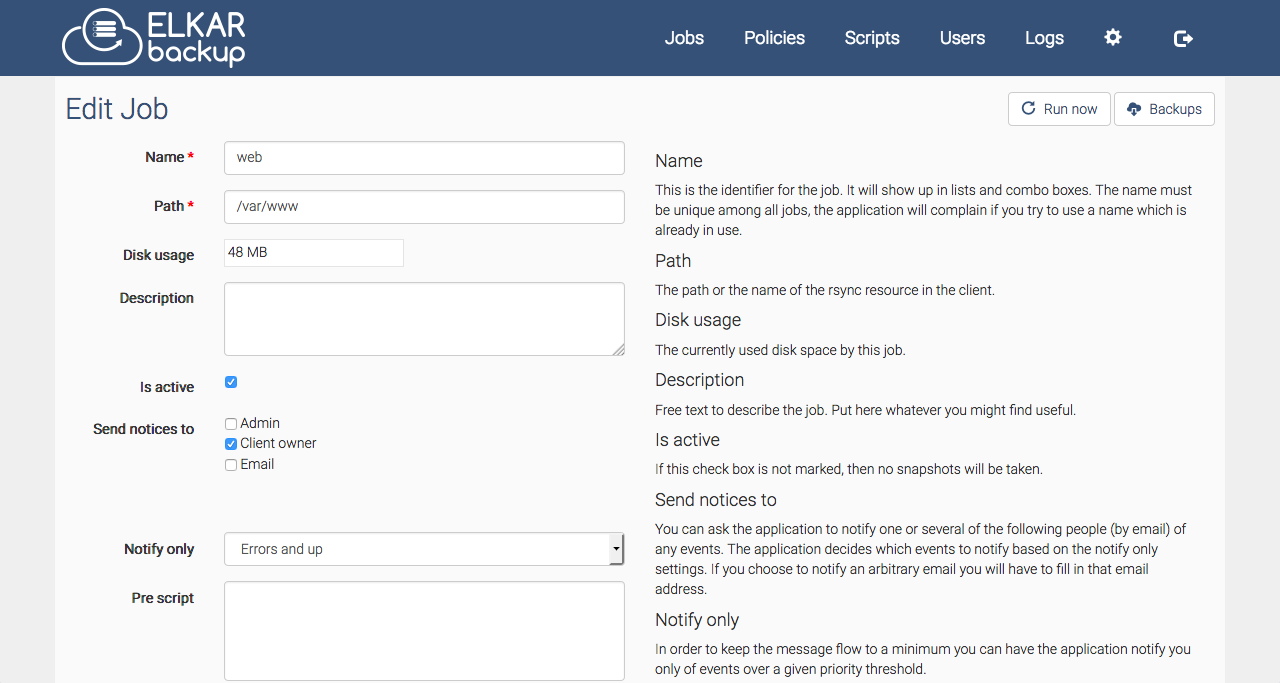Click inside the Pre script box

coord(424,631)
